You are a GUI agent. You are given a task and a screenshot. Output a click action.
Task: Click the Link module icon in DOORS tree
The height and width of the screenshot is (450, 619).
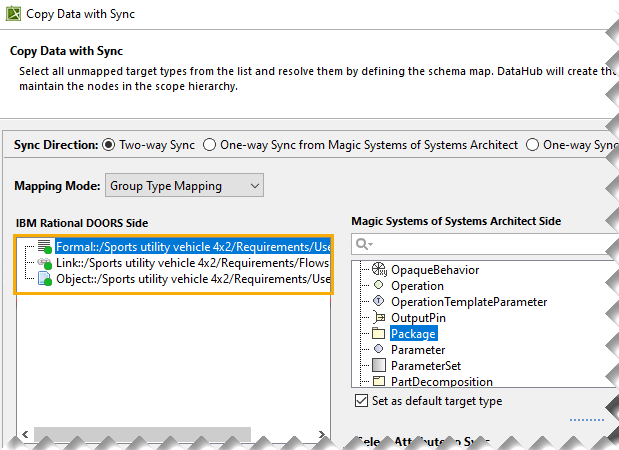click(45, 263)
